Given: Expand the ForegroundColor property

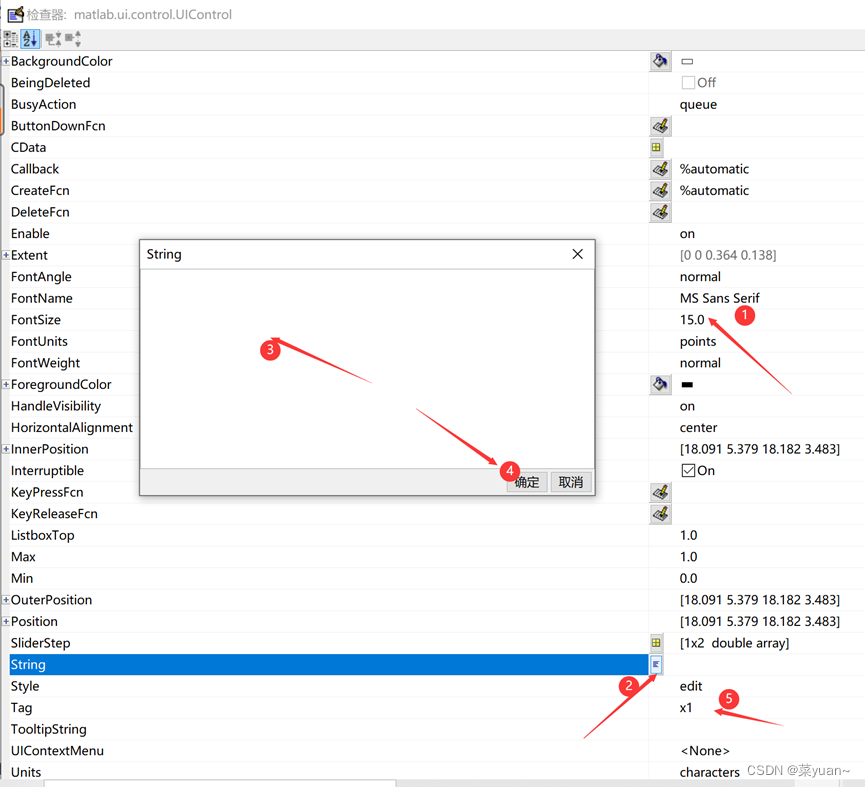Looking at the screenshot, I should (6, 384).
